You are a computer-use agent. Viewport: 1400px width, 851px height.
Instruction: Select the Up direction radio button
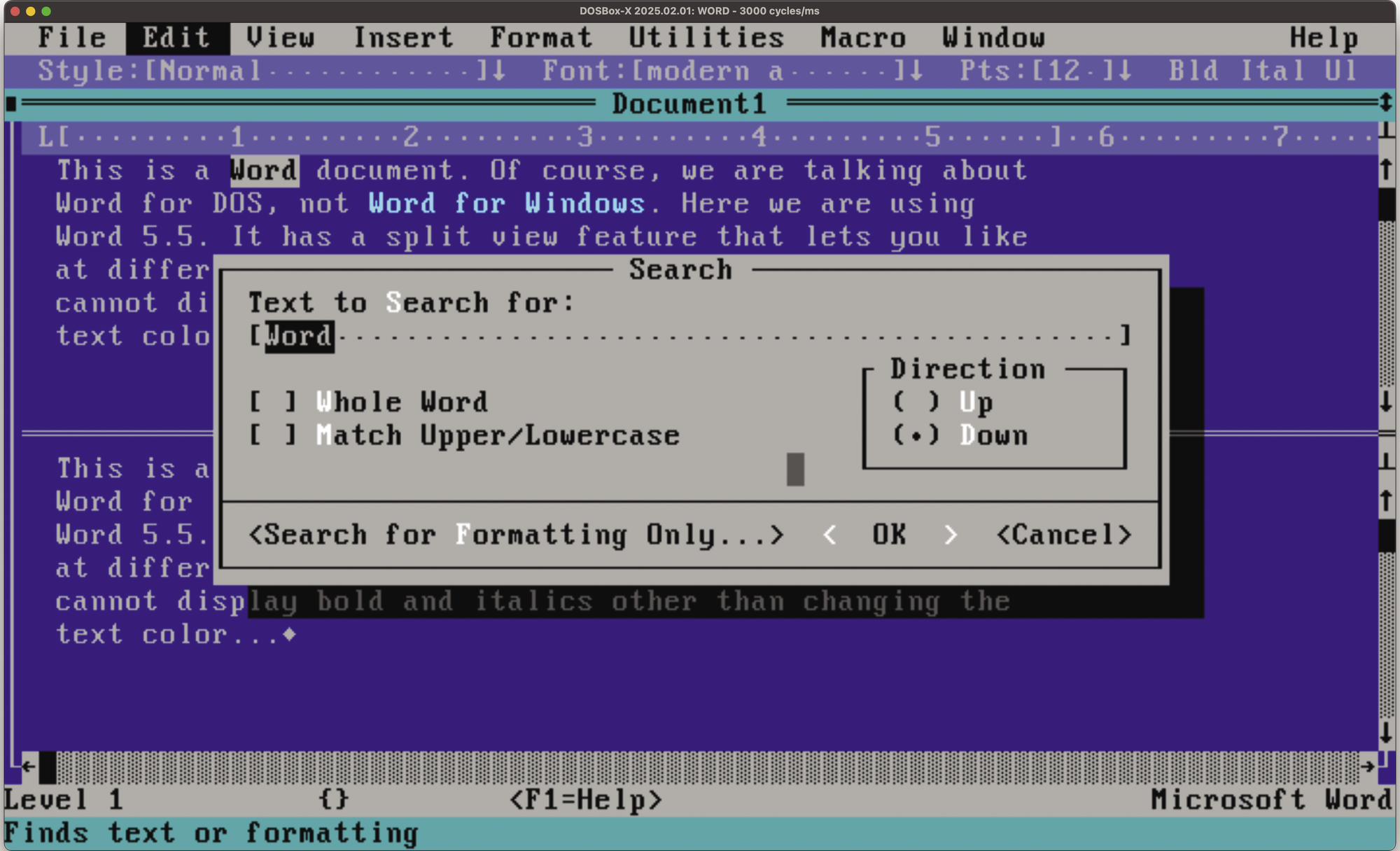tap(916, 402)
